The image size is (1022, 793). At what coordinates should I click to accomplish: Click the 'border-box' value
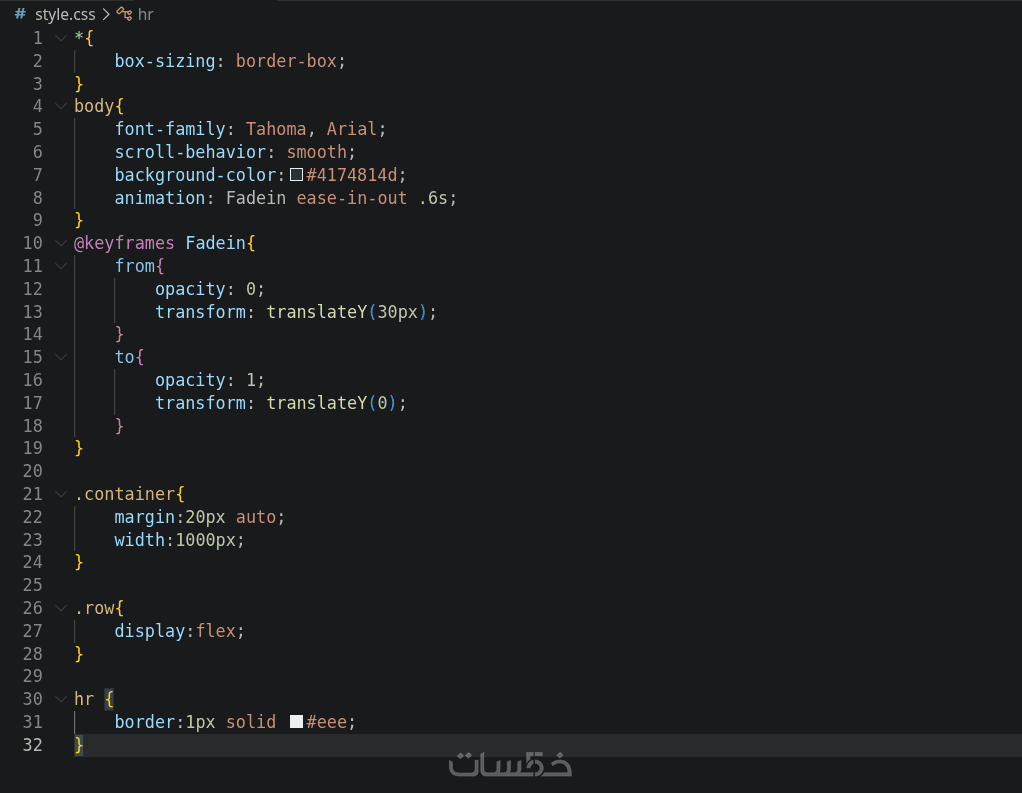pos(286,61)
